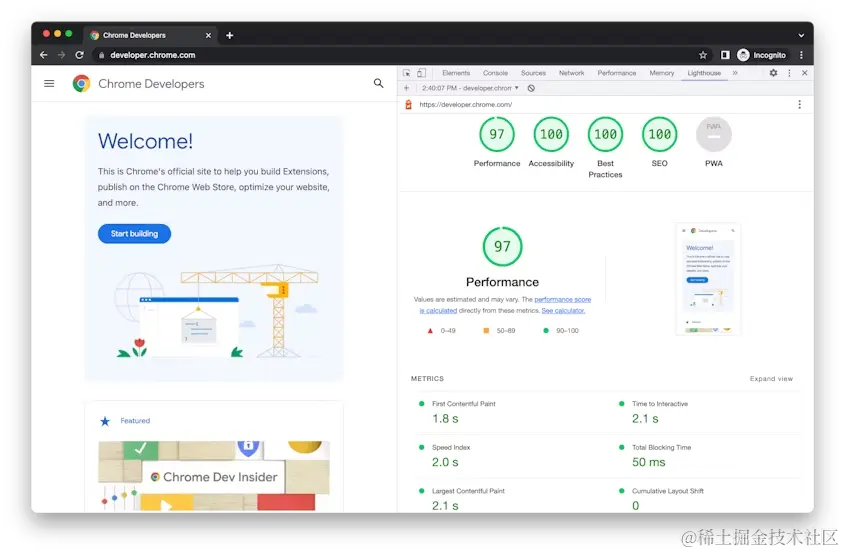Click the large Performance 97 gauge
Viewport: 845px width, 554px height.
[x=502, y=246]
